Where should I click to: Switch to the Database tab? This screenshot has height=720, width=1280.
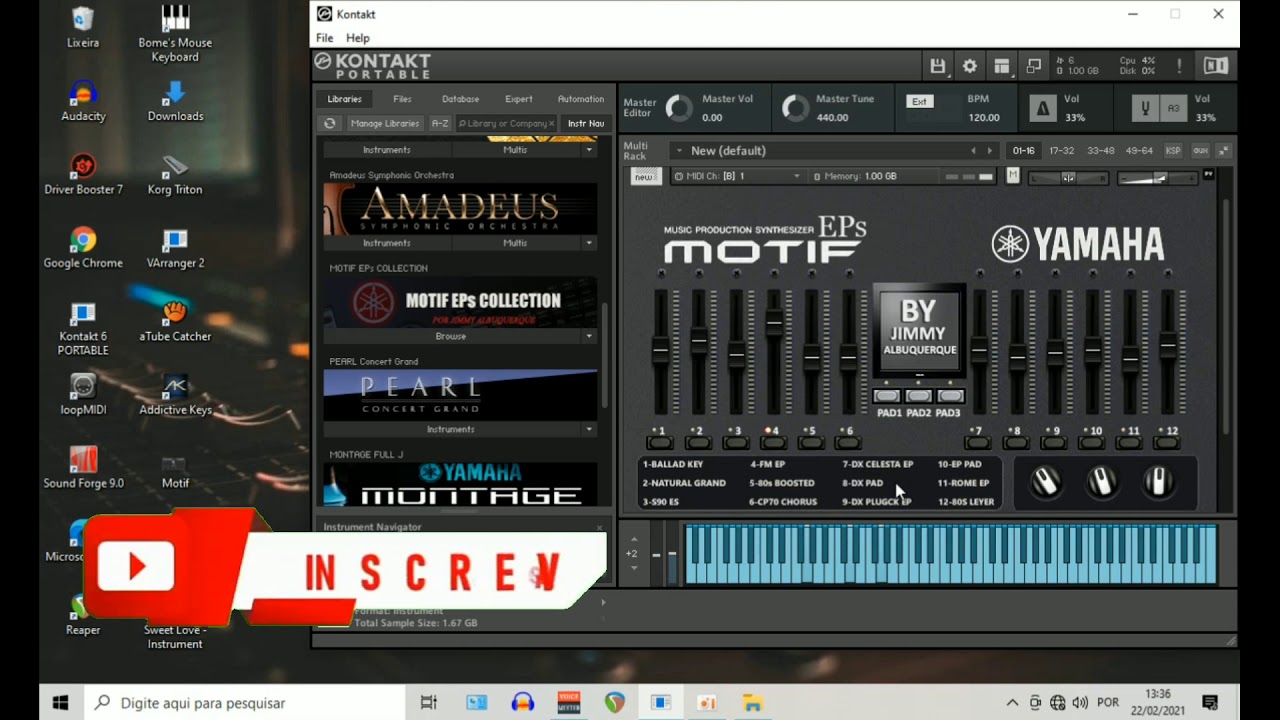(x=460, y=99)
